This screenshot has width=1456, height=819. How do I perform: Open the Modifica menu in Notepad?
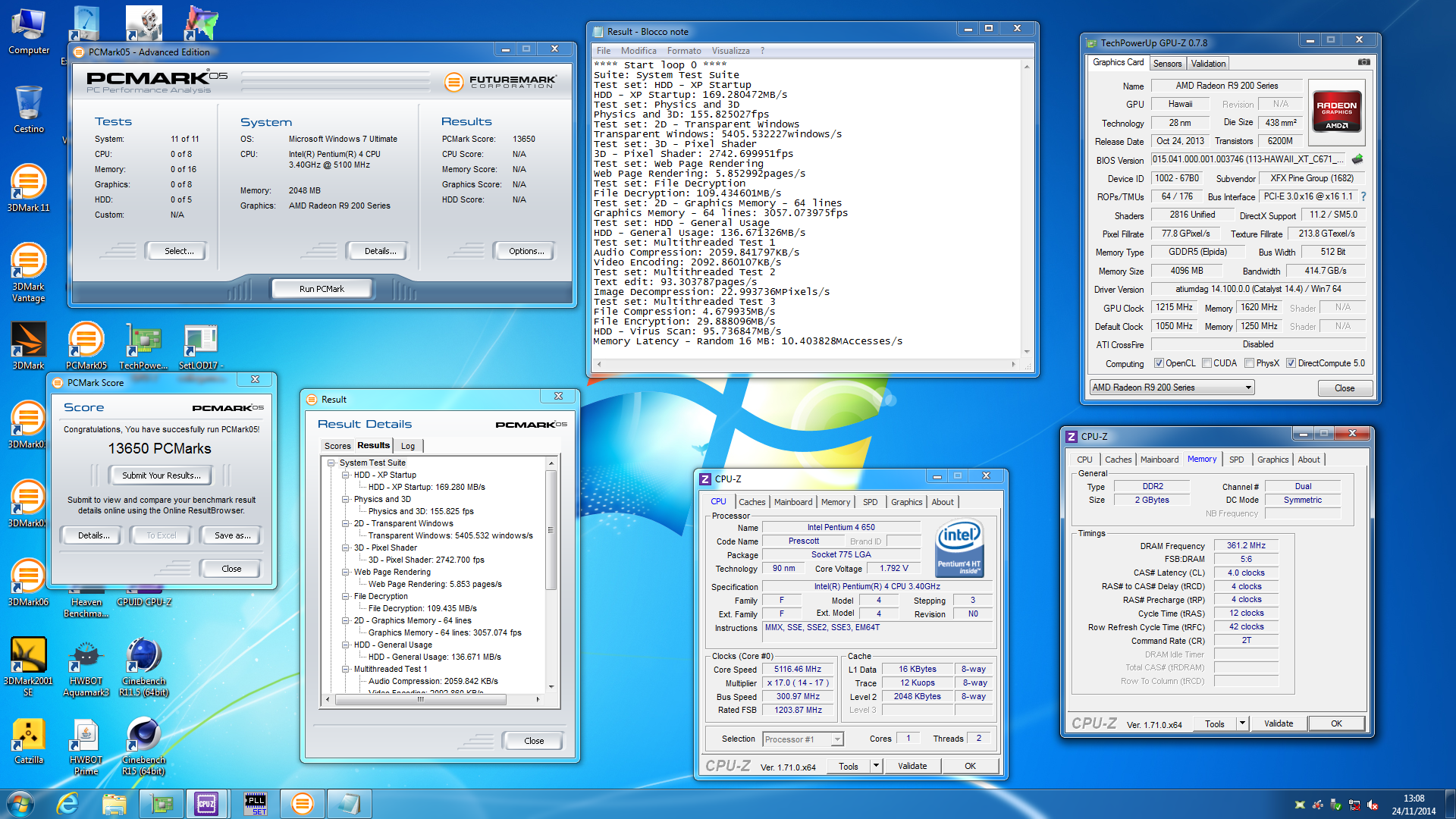[639, 51]
